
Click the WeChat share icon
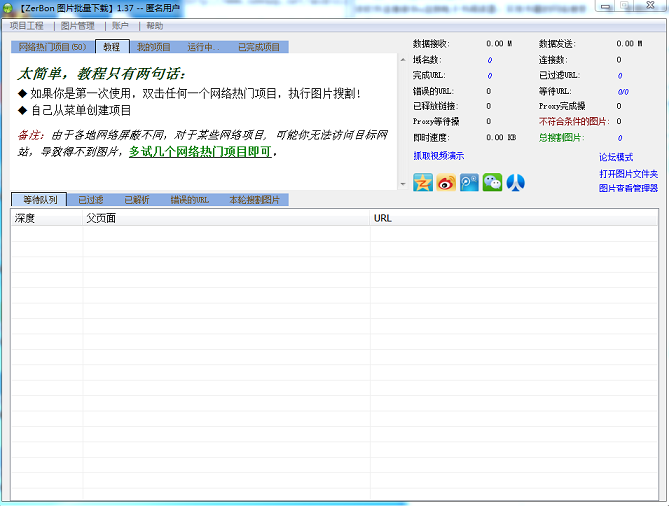[492, 182]
